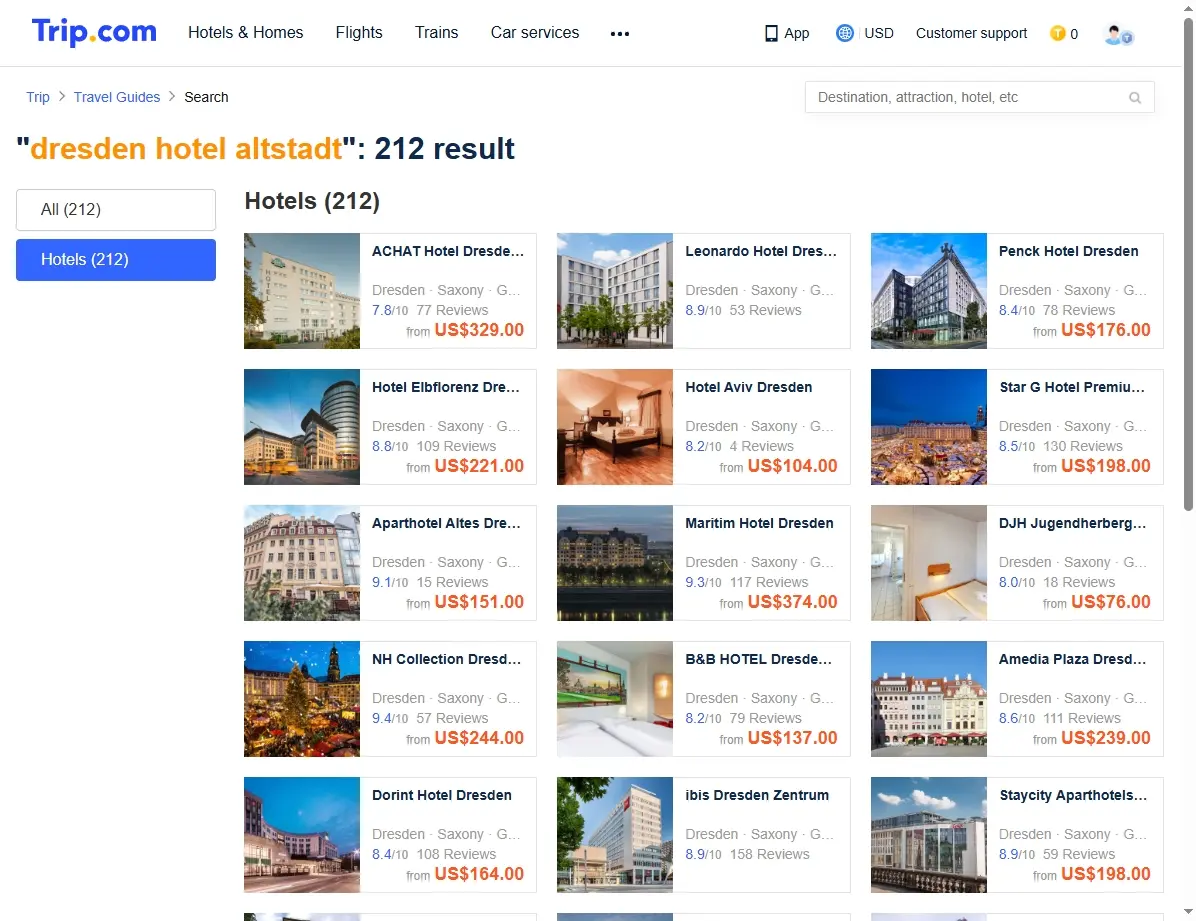Click the globe language icon
The height and width of the screenshot is (921, 1196).
[844, 33]
